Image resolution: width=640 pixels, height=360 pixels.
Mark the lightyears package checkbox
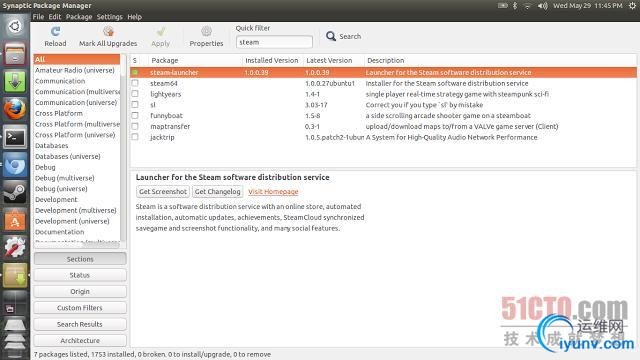click(x=135, y=94)
